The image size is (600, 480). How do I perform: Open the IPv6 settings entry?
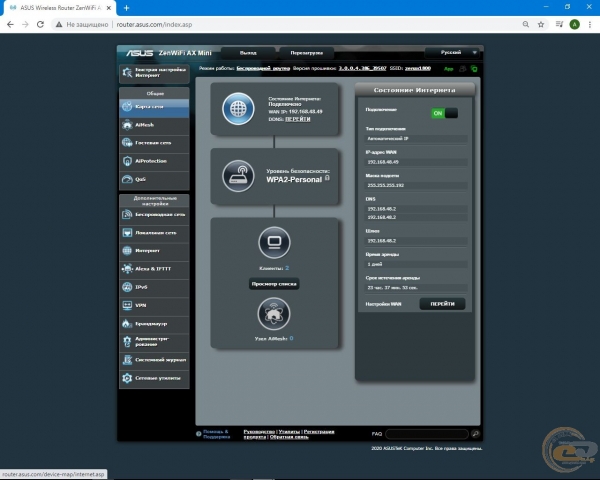pos(154,287)
